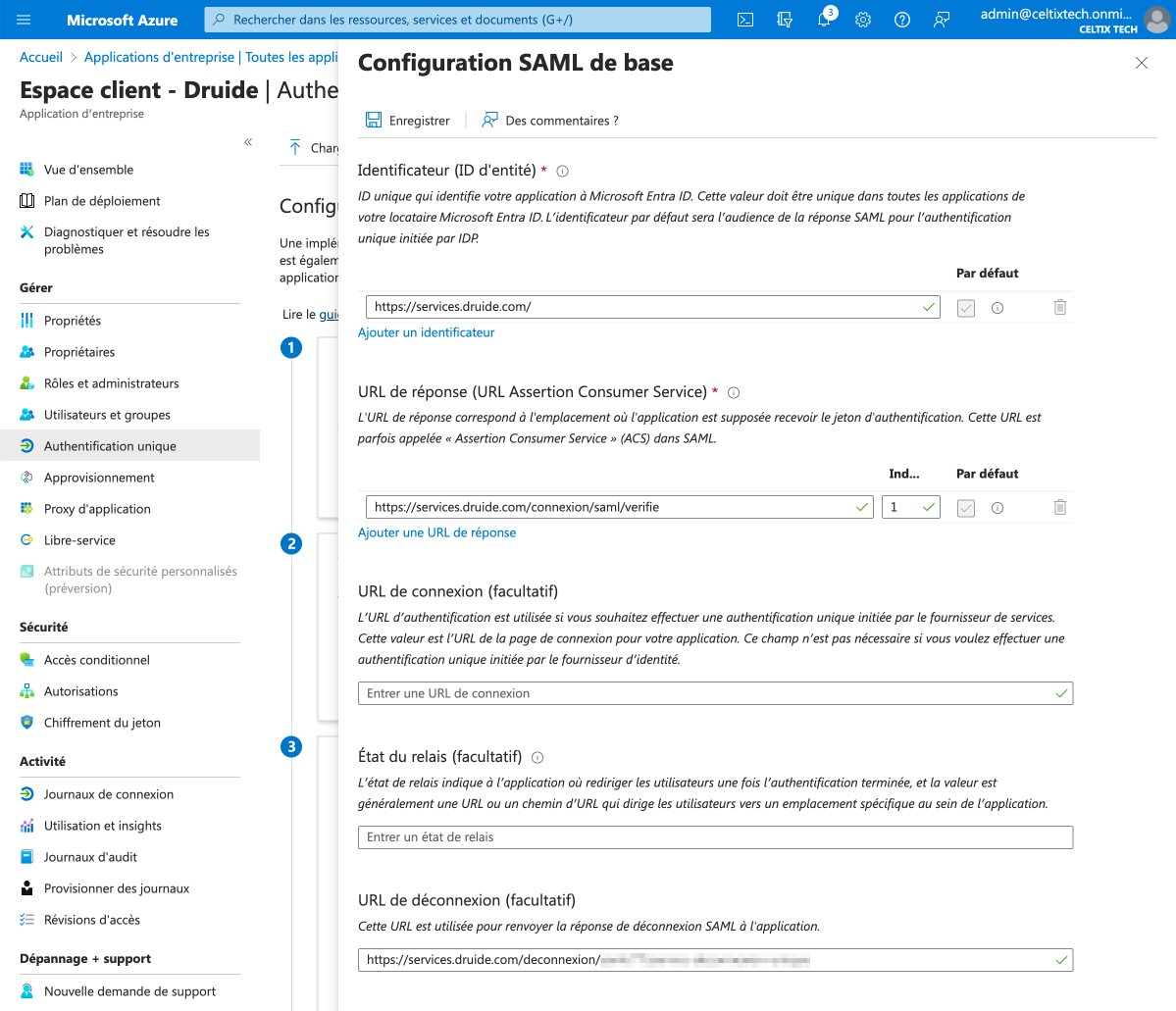Click Ajouter une URL de réponse link

click(x=436, y=532)
